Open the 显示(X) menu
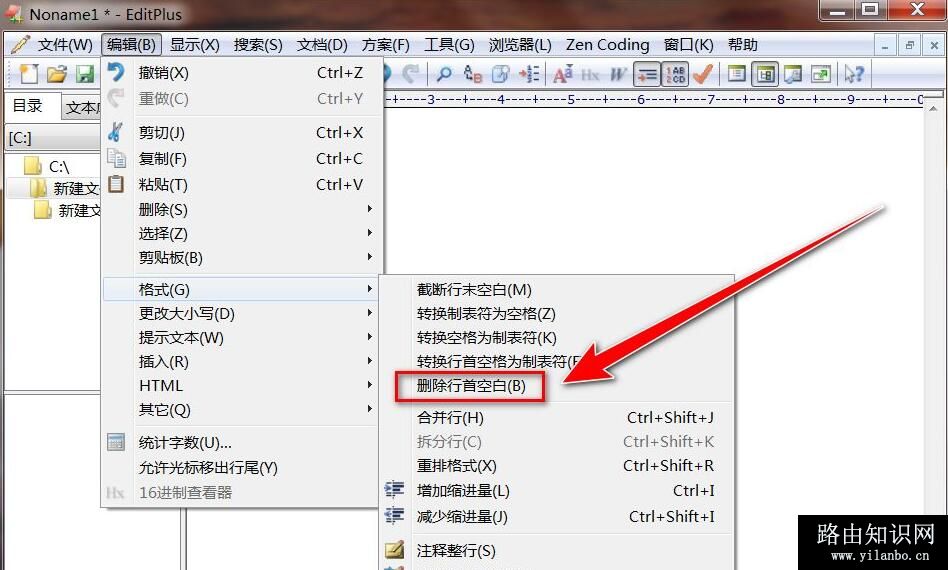 (x=194, y=45)
